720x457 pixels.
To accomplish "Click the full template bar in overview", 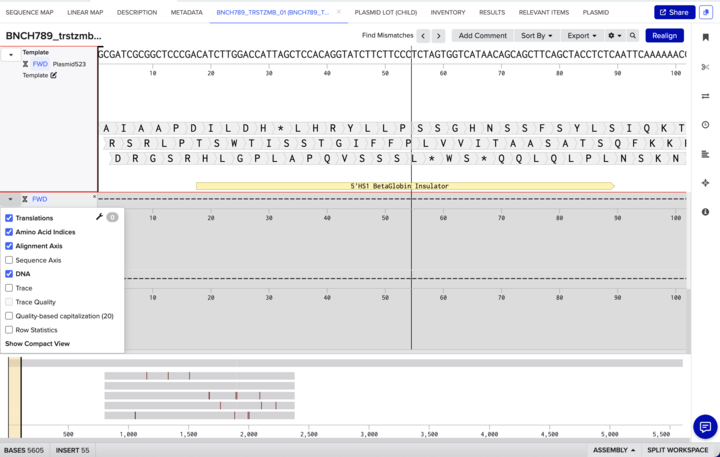I will (352, 363).
